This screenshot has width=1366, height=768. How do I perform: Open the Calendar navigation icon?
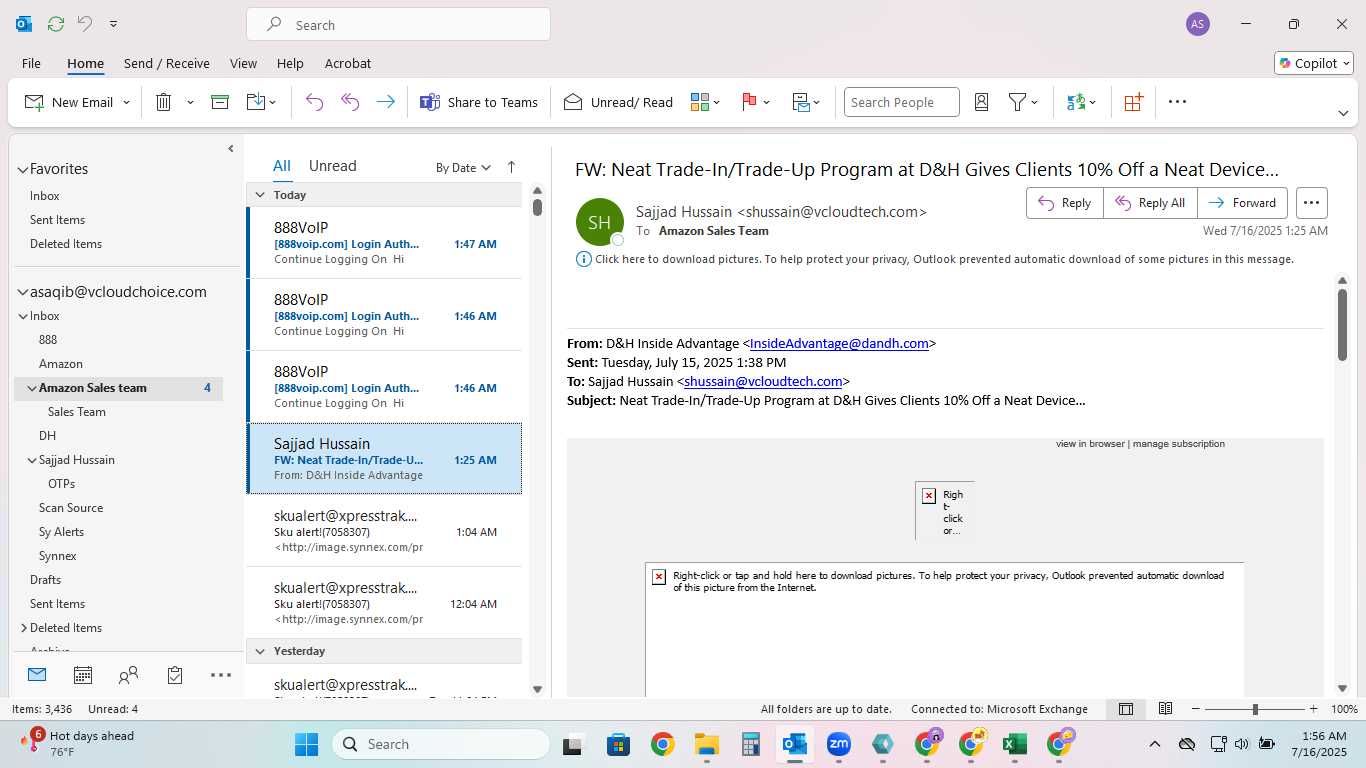pos(83,675)
